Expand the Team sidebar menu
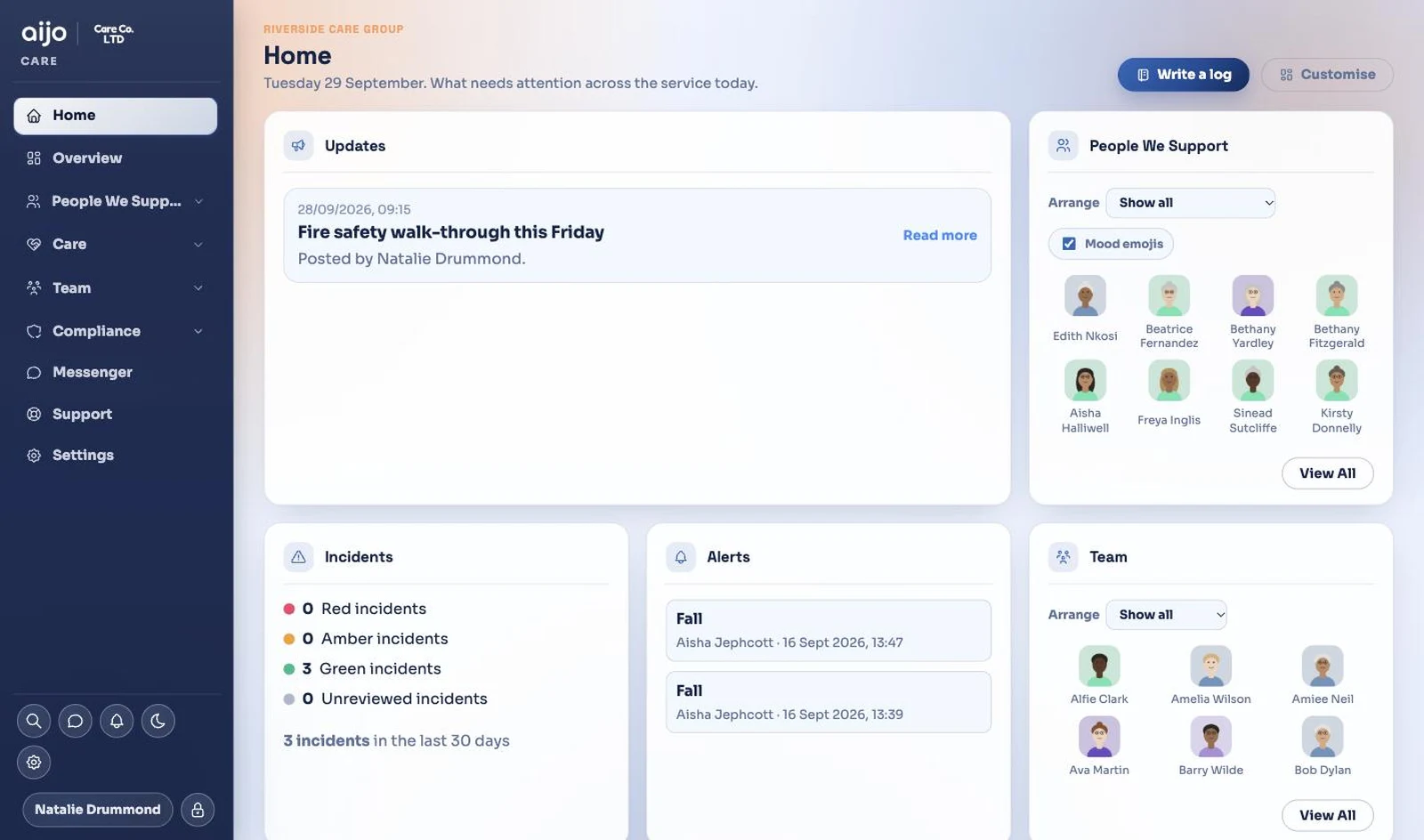This screenshot has height=840, width=1424. point(116,287)
